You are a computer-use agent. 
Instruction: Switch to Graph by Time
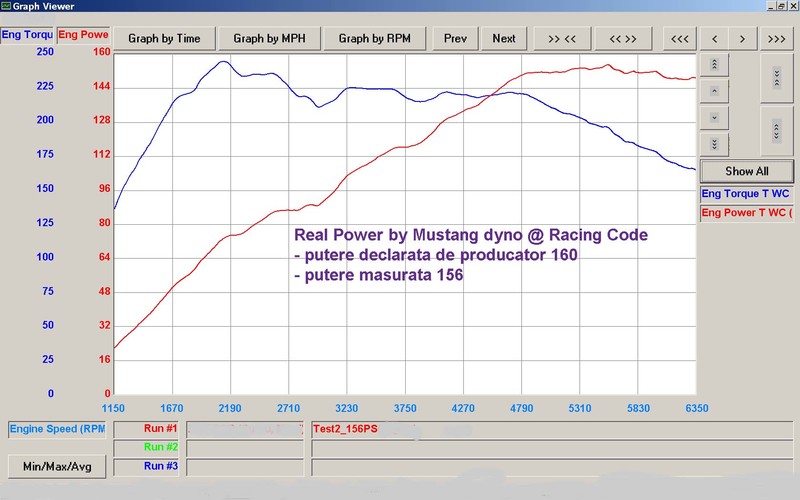pos(164,39)
